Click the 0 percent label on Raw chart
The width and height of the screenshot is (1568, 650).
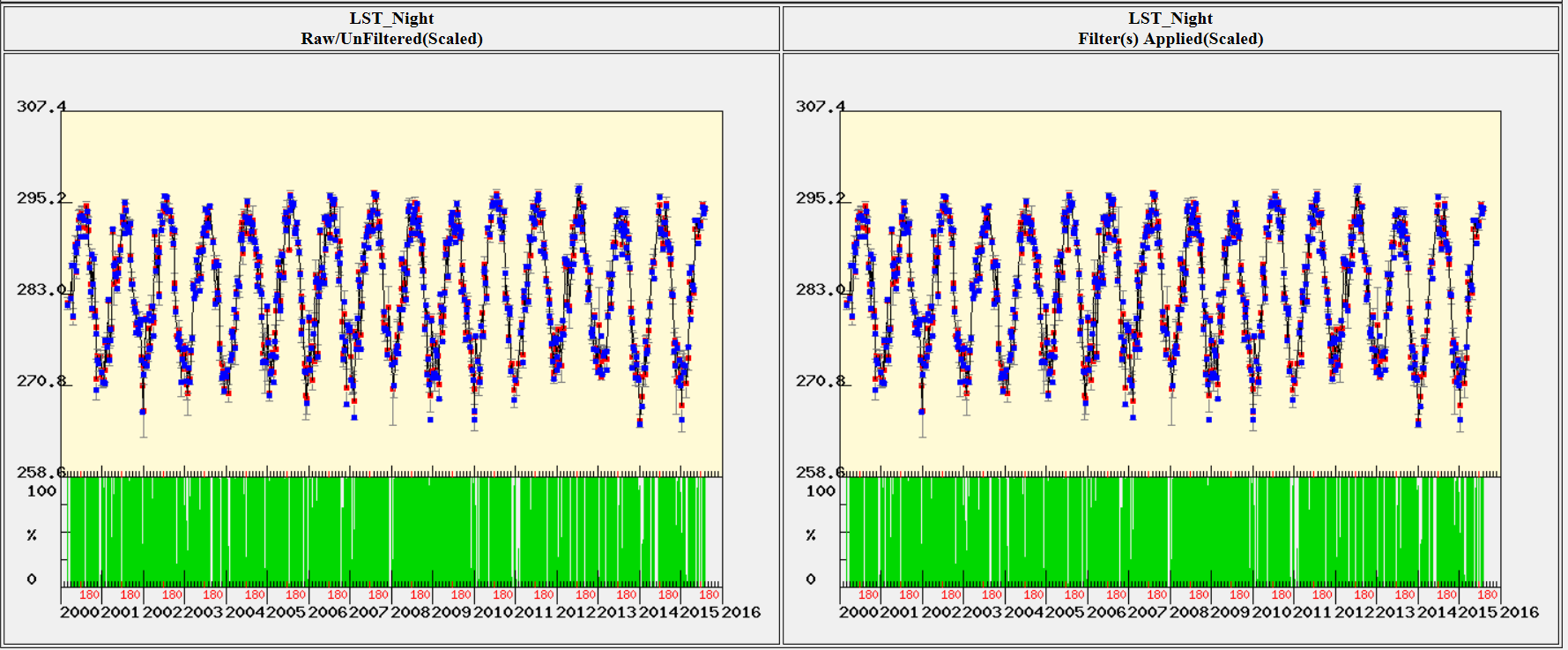(32, 579)
